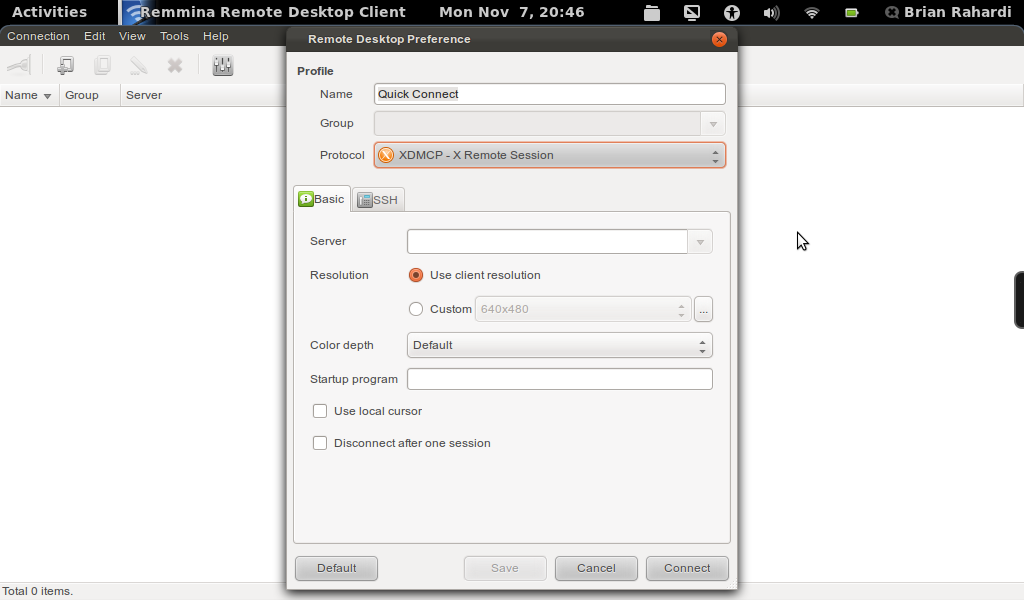The image size is (1024, 600).
Task: Click the Server address input field
Action: pyautogui.click(x=547, y=242)
